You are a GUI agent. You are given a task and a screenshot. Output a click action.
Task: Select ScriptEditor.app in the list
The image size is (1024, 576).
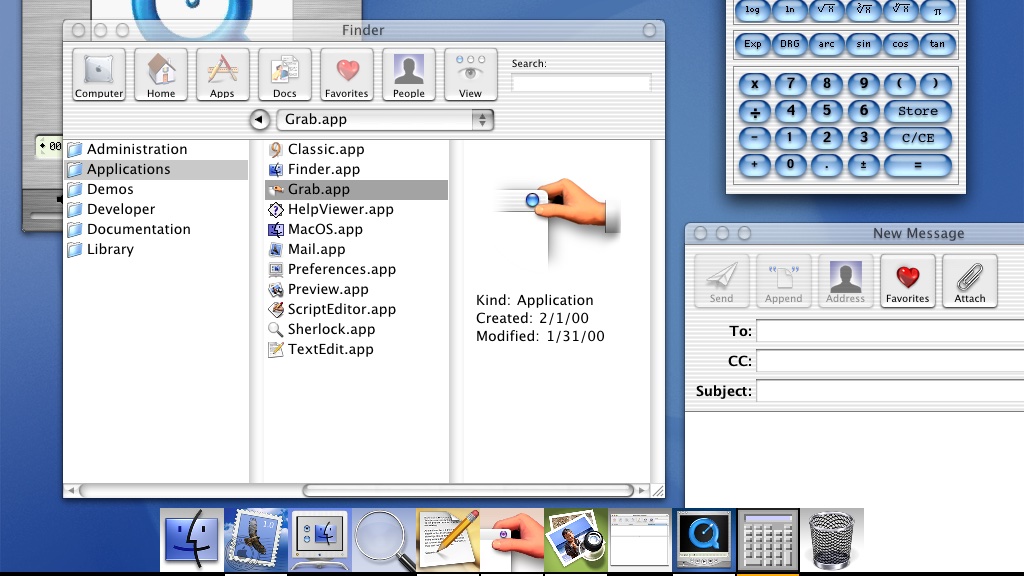click(x=357, y=310)
